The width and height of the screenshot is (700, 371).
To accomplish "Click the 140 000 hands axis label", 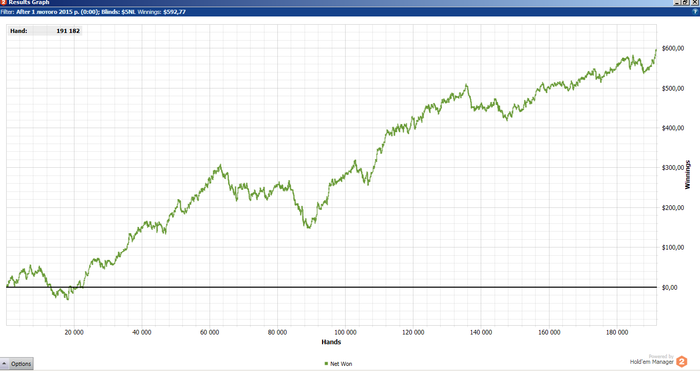I will point(481,333).
